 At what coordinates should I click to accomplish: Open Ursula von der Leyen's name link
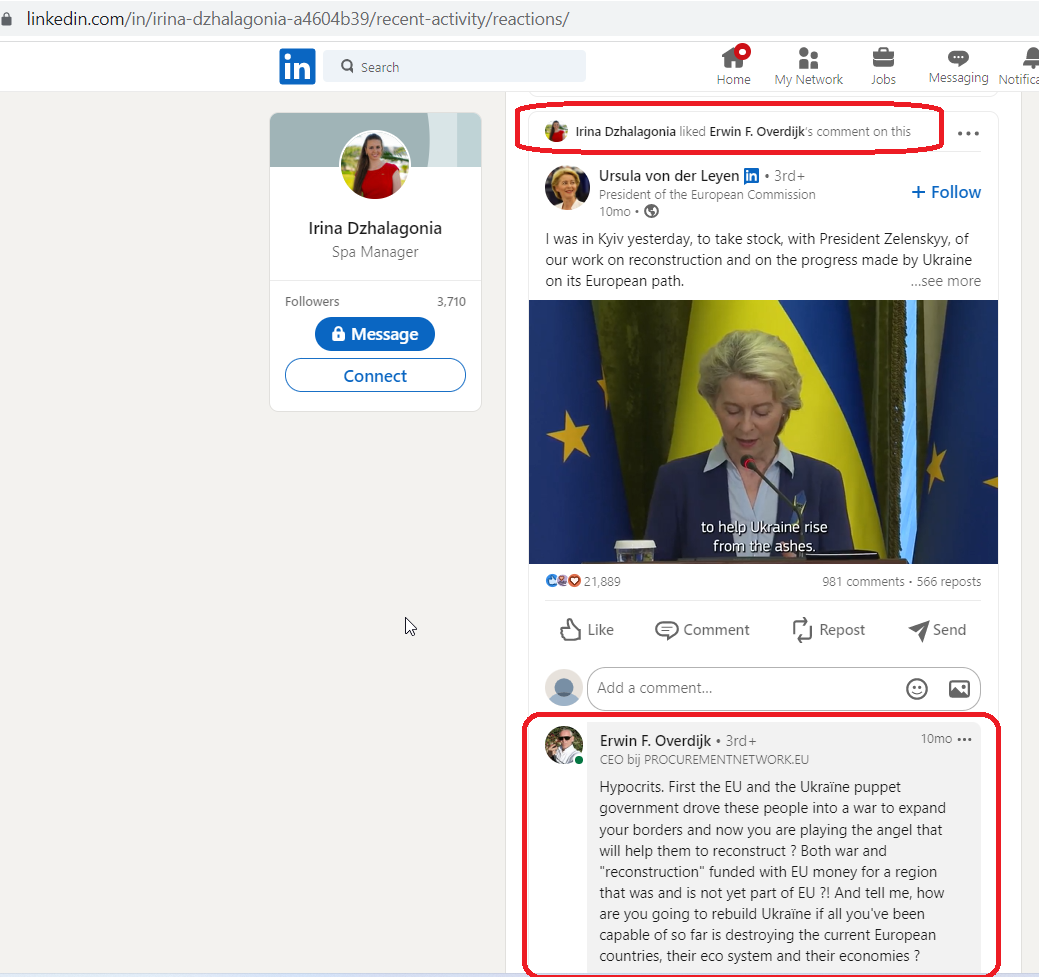click(669, 176)
